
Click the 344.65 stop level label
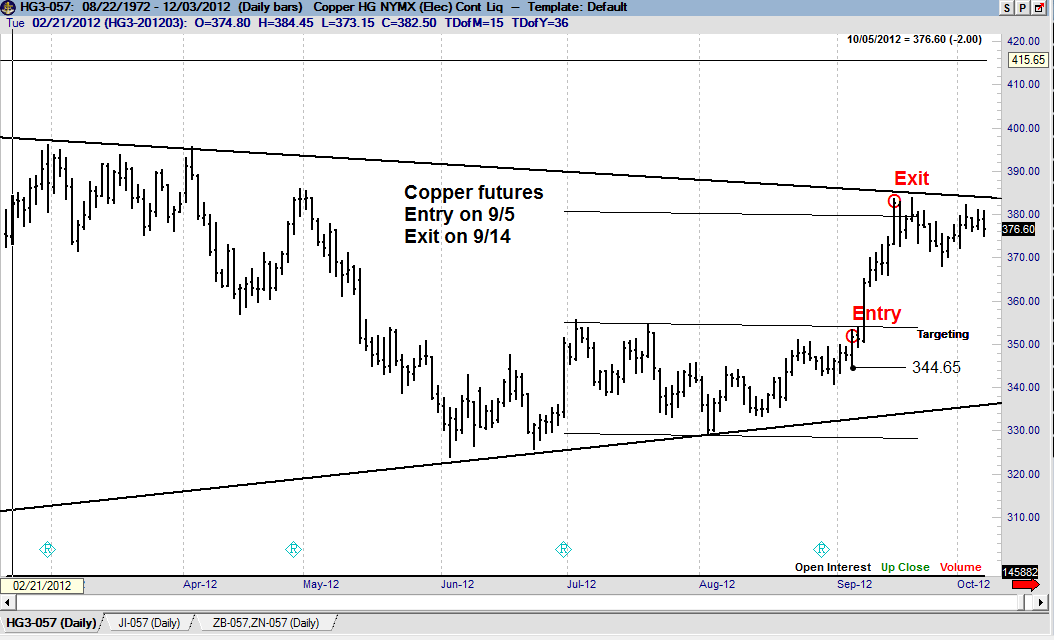(936, 367)
